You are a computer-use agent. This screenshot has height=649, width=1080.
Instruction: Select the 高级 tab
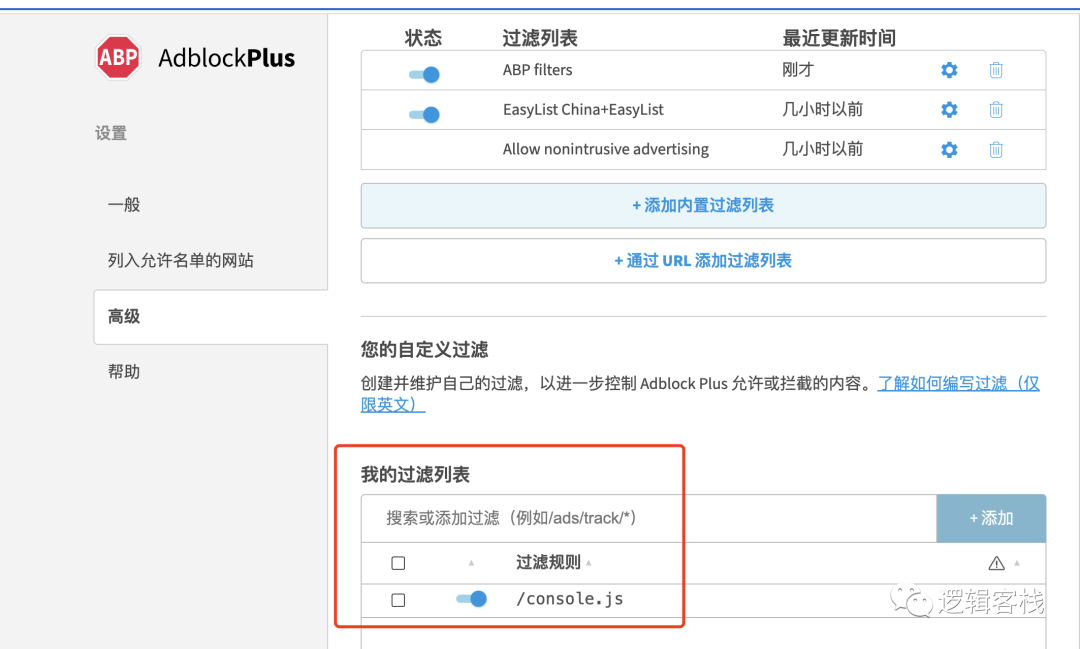211,317
